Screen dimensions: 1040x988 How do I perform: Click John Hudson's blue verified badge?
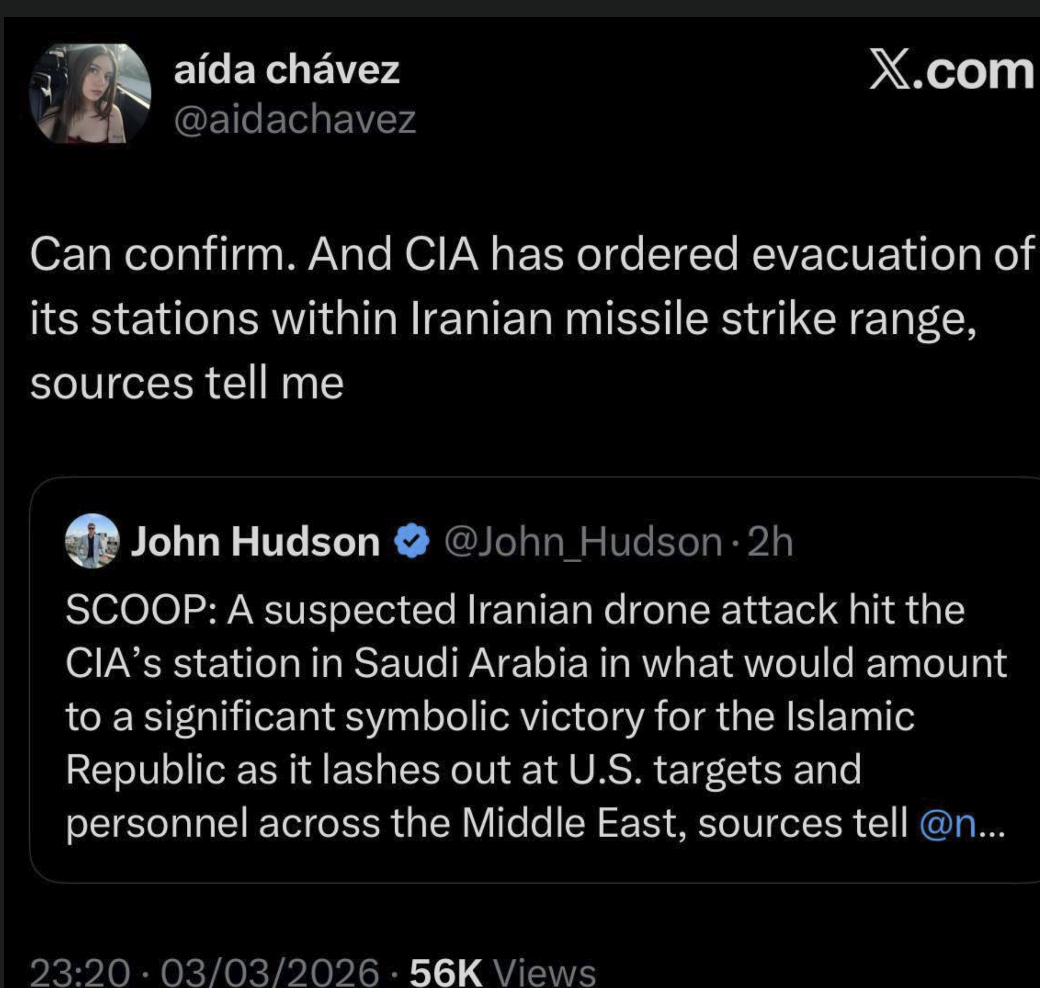(410, 543)
